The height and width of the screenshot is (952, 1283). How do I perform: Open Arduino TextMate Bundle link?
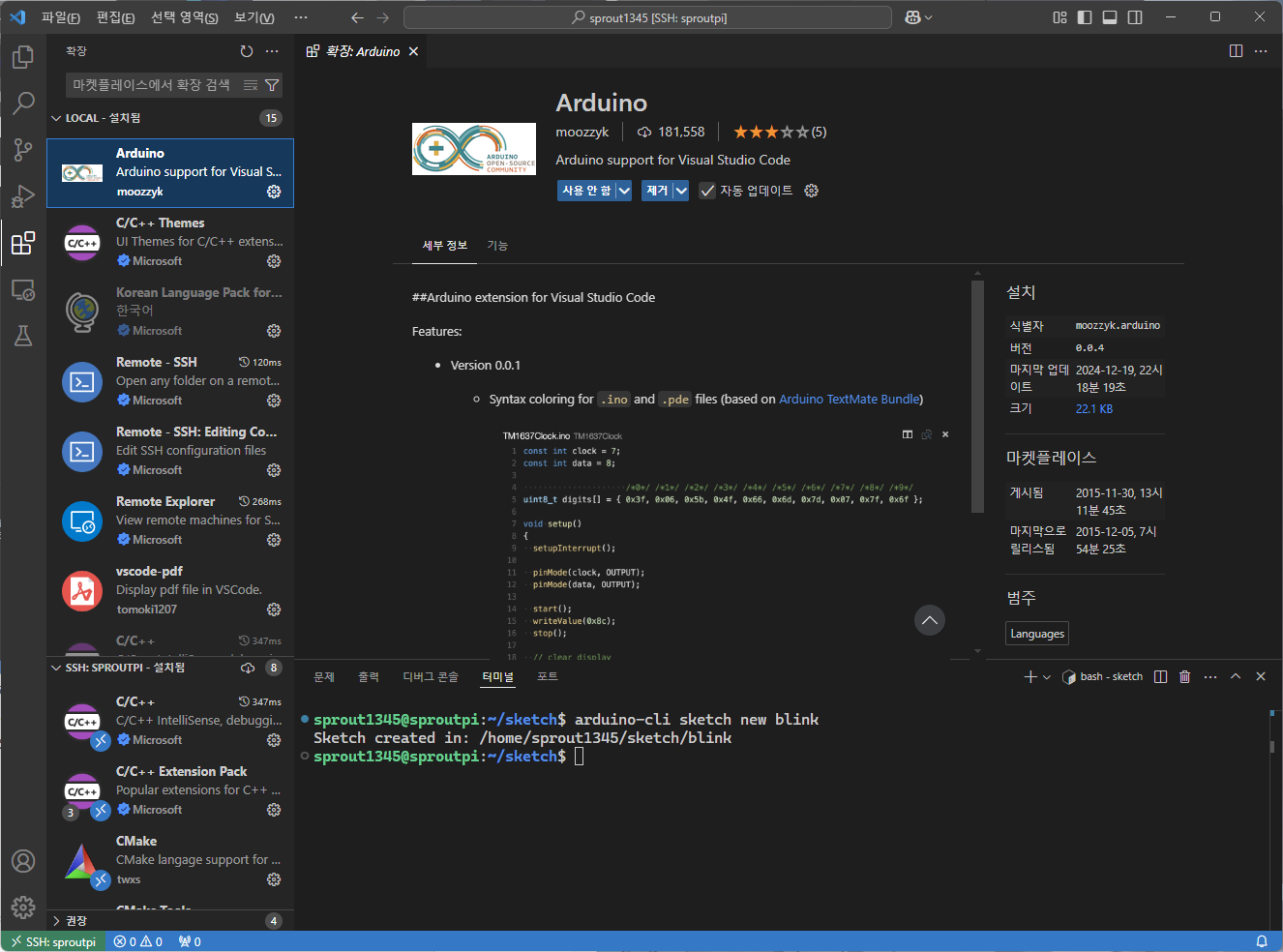[x=850, y=399]
